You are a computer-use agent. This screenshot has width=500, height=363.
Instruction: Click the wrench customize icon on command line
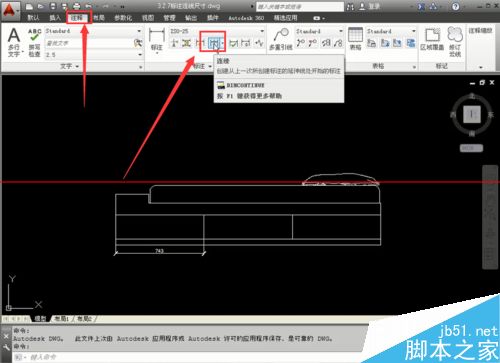click(6, 348)
